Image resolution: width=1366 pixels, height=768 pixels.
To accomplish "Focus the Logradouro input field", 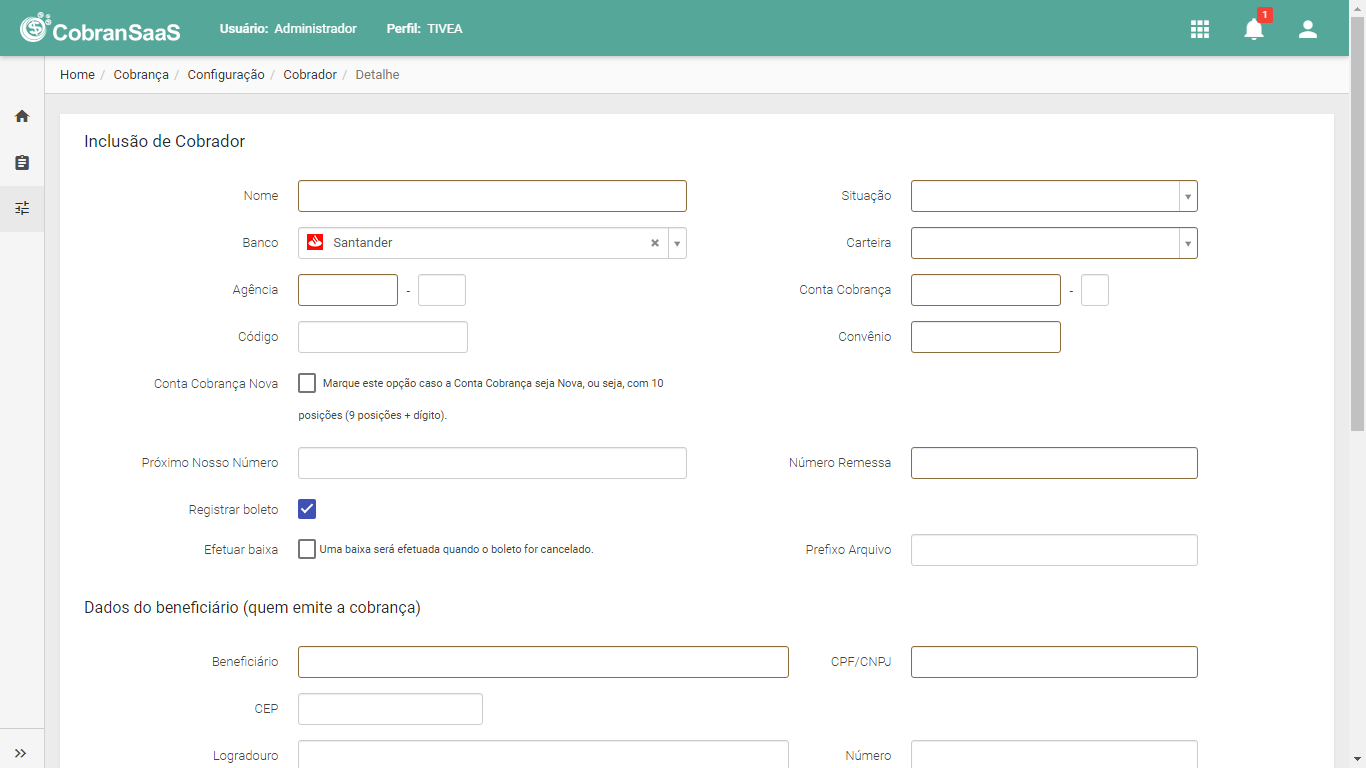I will 543,755.
